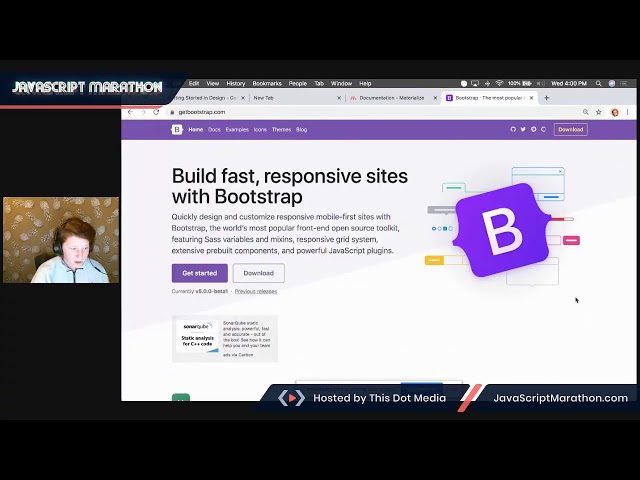The image size is (640, 480).
Task: Click the purple Get started button
Action: pyautogui.click(x=200, y=273)
